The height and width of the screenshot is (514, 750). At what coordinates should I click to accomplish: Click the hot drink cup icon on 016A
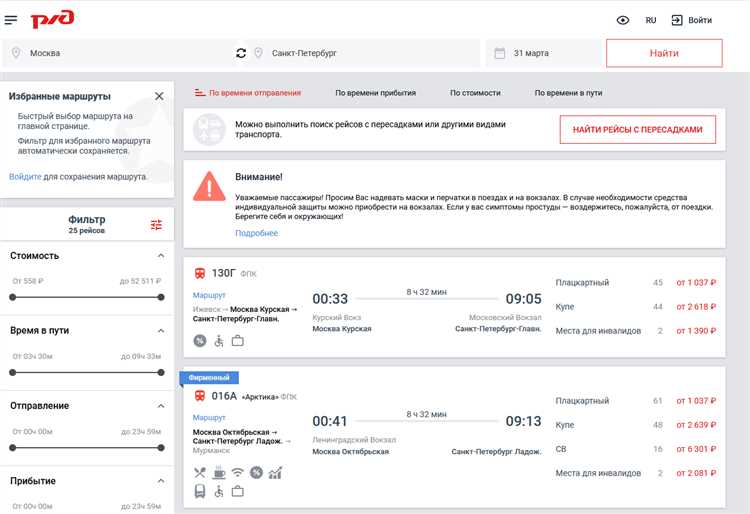[x=219, y=472]
